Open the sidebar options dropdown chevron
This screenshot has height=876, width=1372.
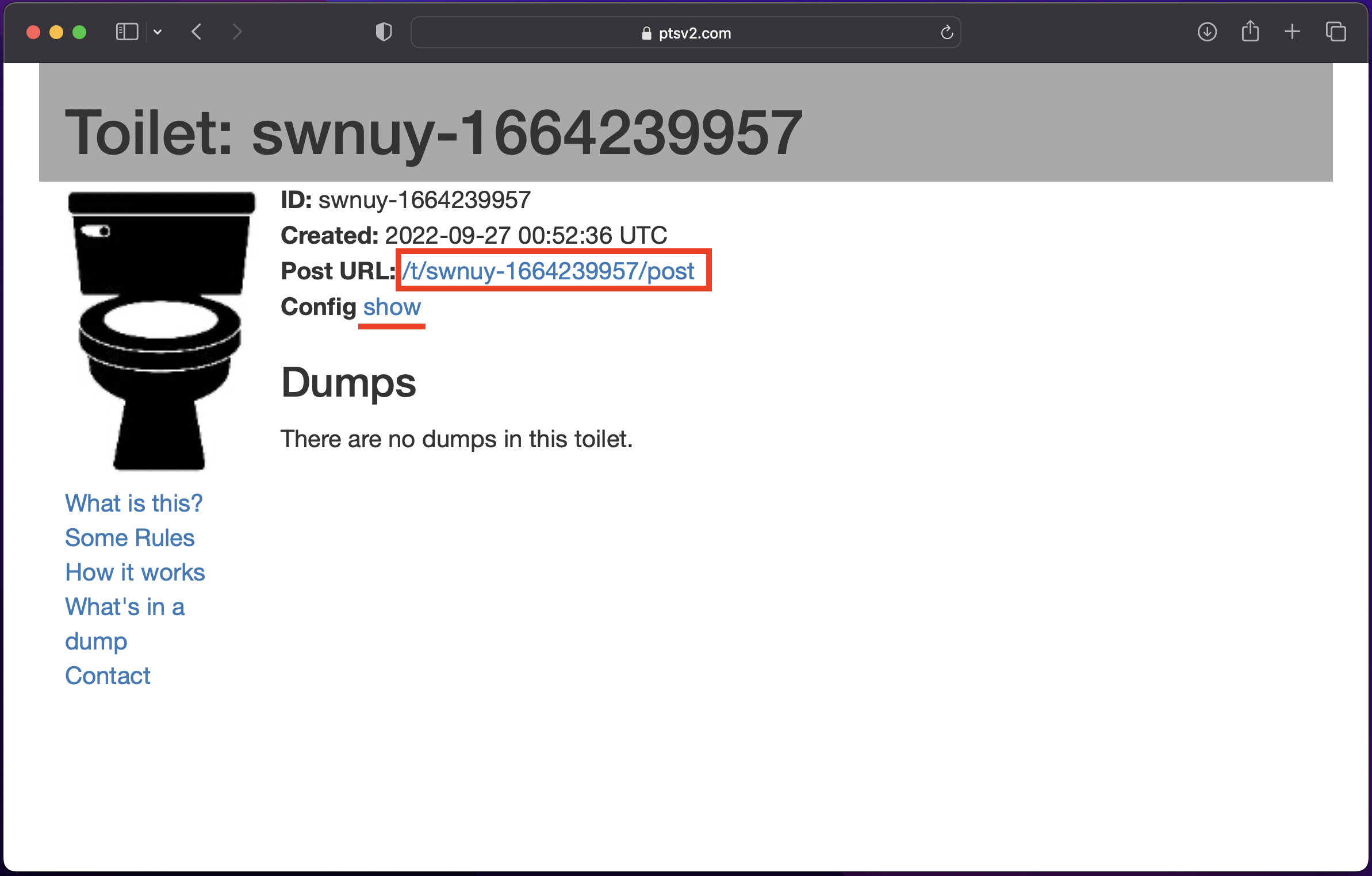tap(158, 32)
